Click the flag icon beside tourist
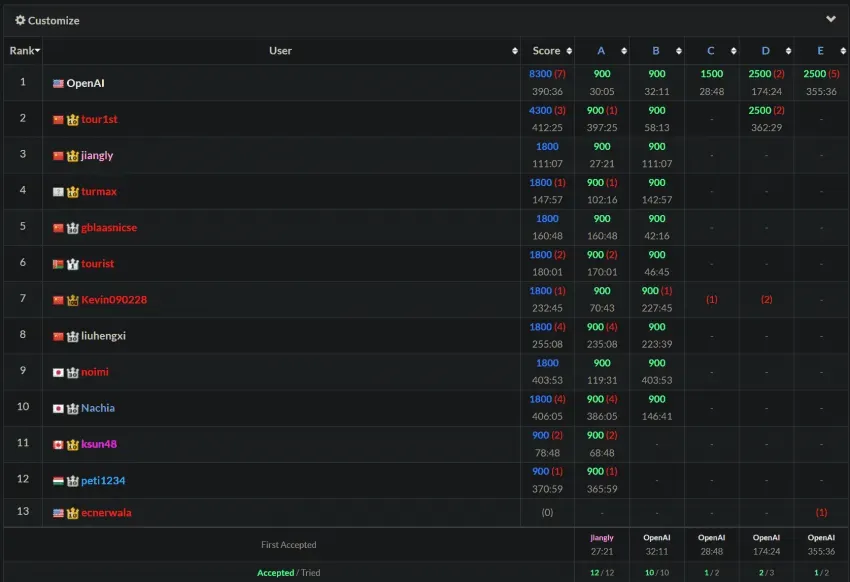This screenshot has height=582, width=850. pyautogui.click(x=58, y=264)
